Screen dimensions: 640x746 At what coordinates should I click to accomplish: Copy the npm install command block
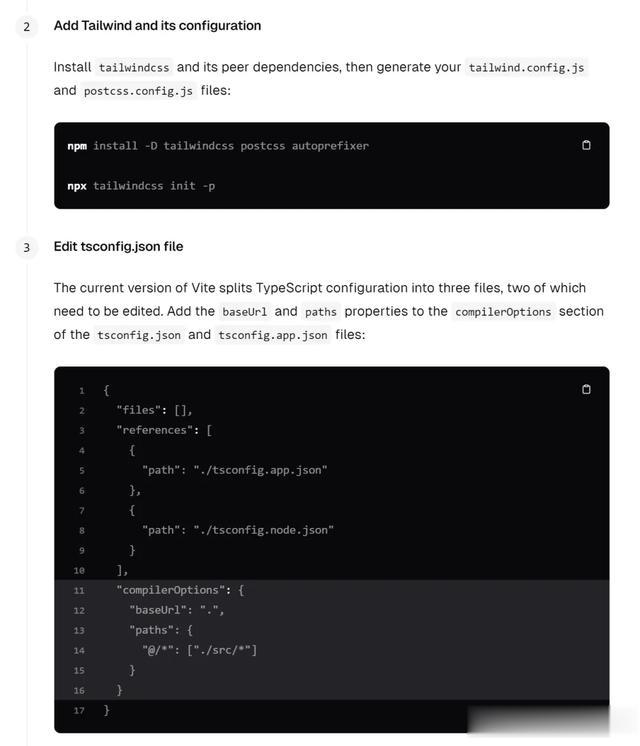(x=586, y=145)
